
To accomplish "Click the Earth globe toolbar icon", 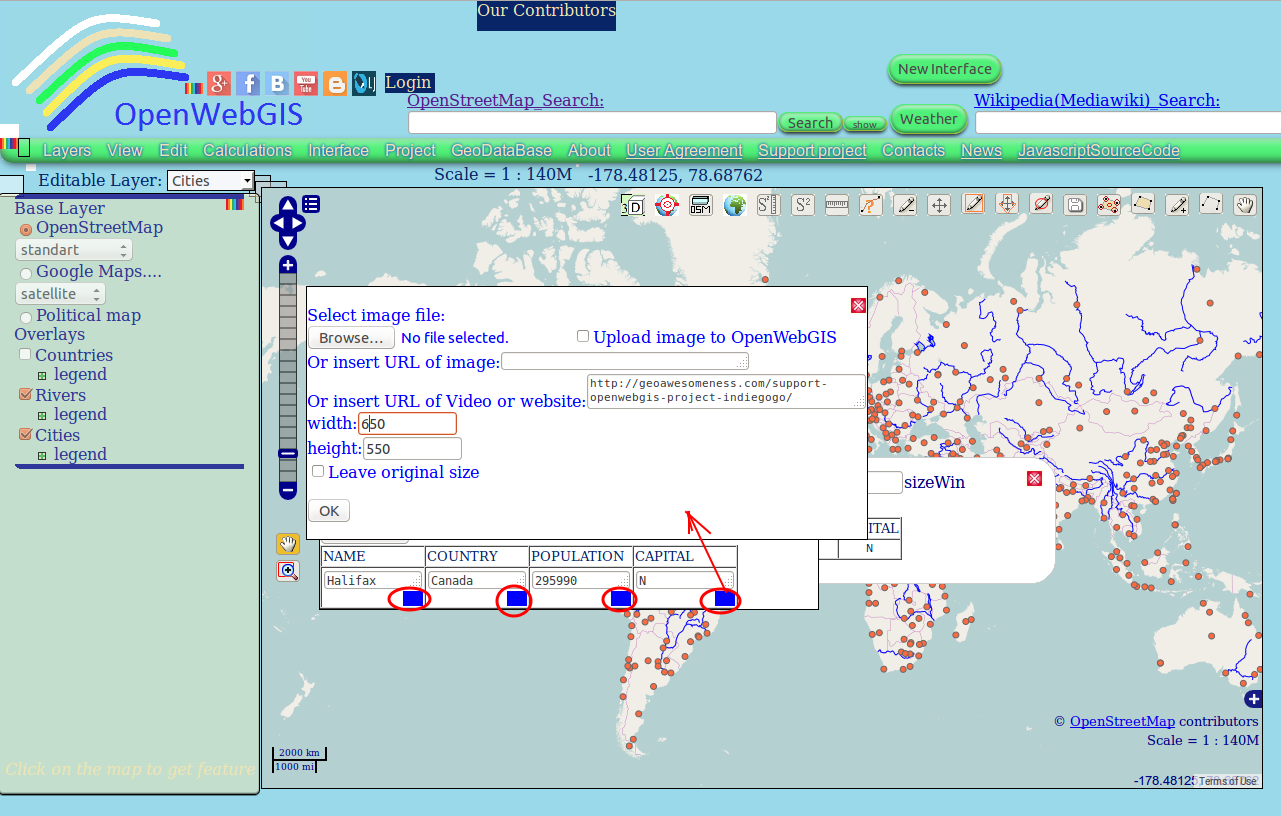I will [735, 205].
